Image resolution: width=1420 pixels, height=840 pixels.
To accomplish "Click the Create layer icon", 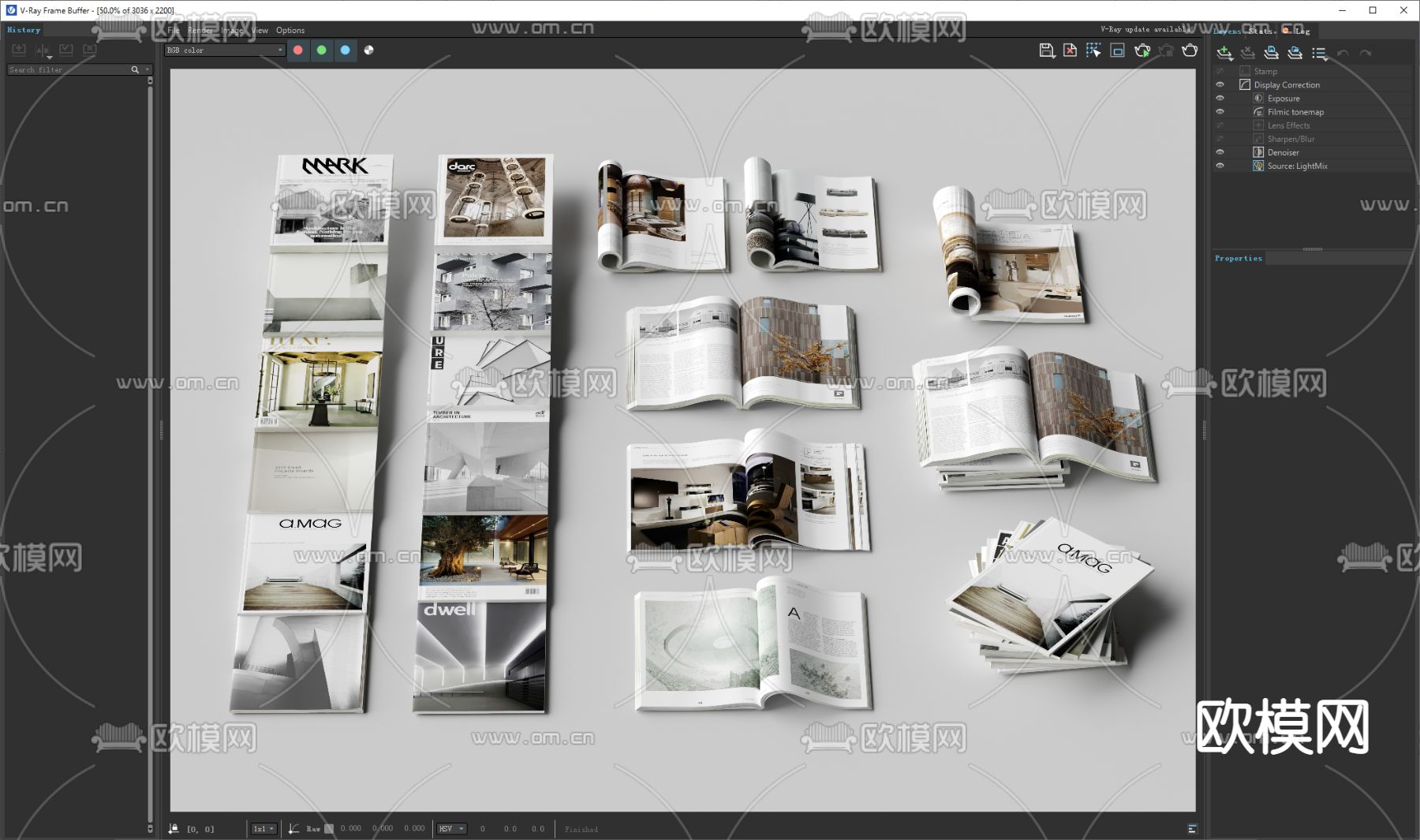I will click(1224, 53).
